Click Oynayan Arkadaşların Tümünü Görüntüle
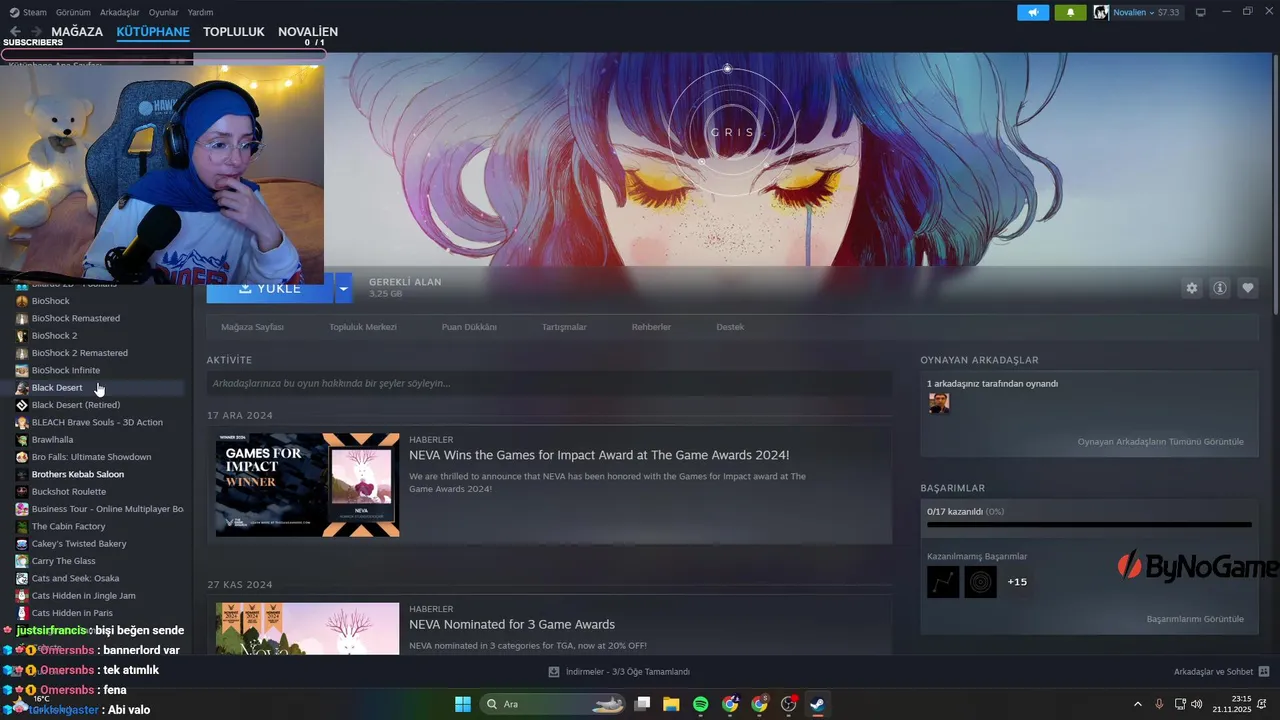 (x=1160, y=442)
